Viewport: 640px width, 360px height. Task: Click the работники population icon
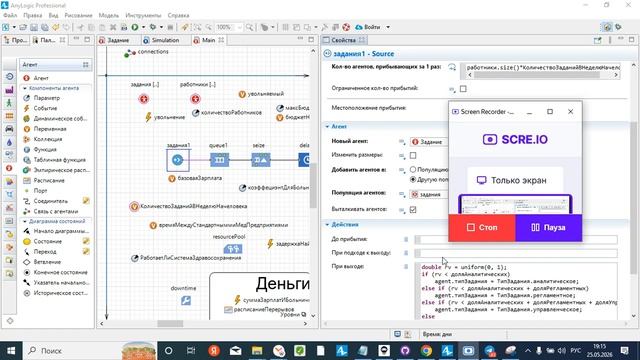pyautogui.click(x=196, y=99)
